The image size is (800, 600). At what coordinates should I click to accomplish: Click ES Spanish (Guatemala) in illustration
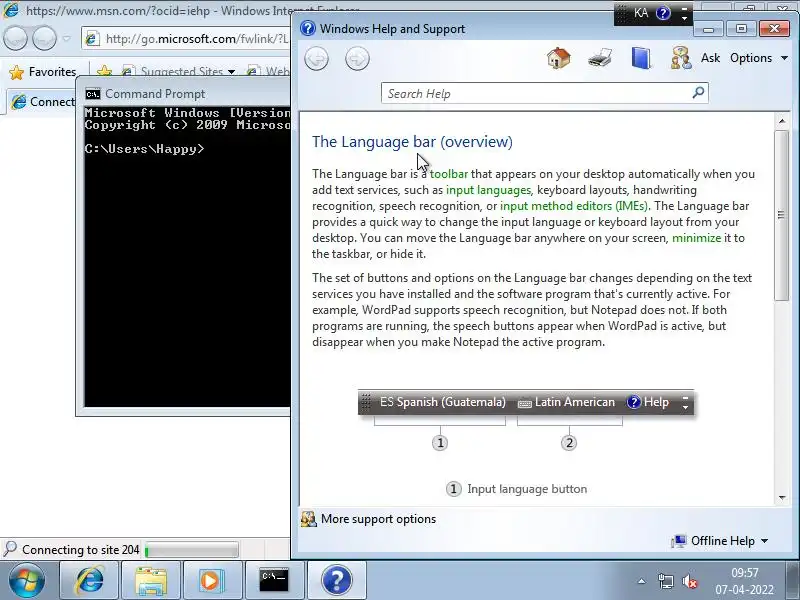442,402
